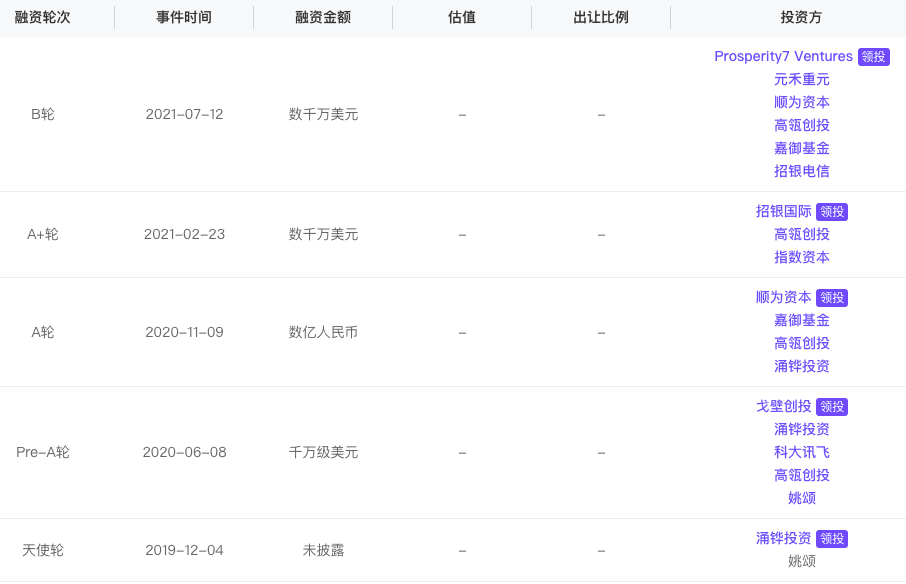This screenshot has width=906, height=584.
Task: Open 指数资本 investor link
Action: tap(801, 257)
